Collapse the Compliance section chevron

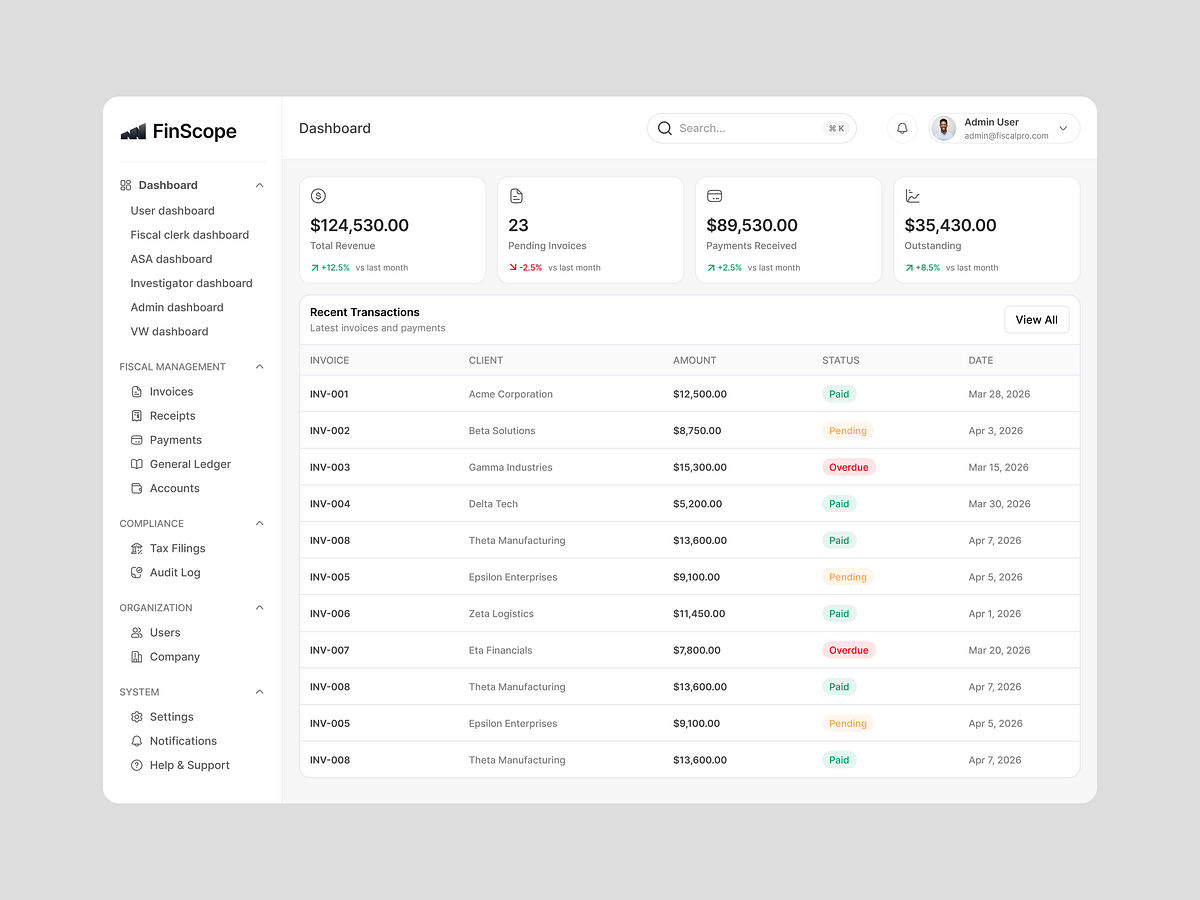(x=260, y=523)
